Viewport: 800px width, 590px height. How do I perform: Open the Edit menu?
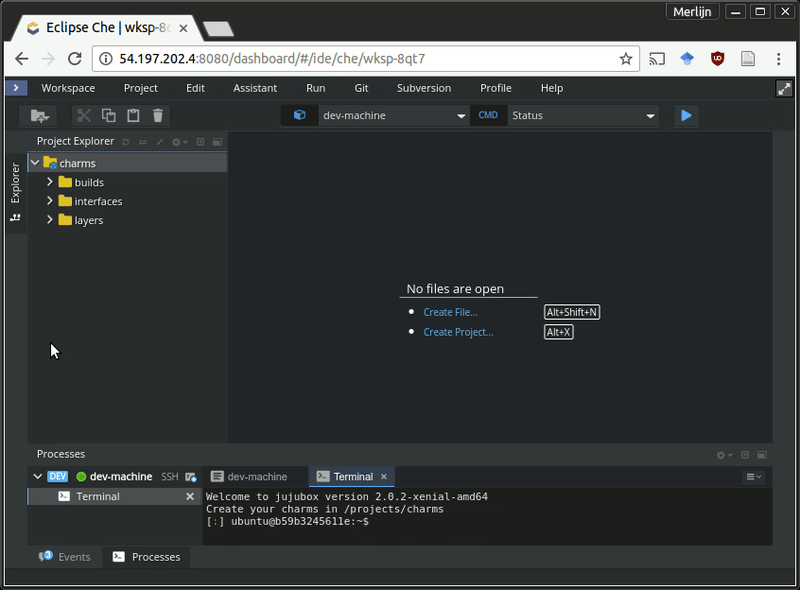pos(195,88)
